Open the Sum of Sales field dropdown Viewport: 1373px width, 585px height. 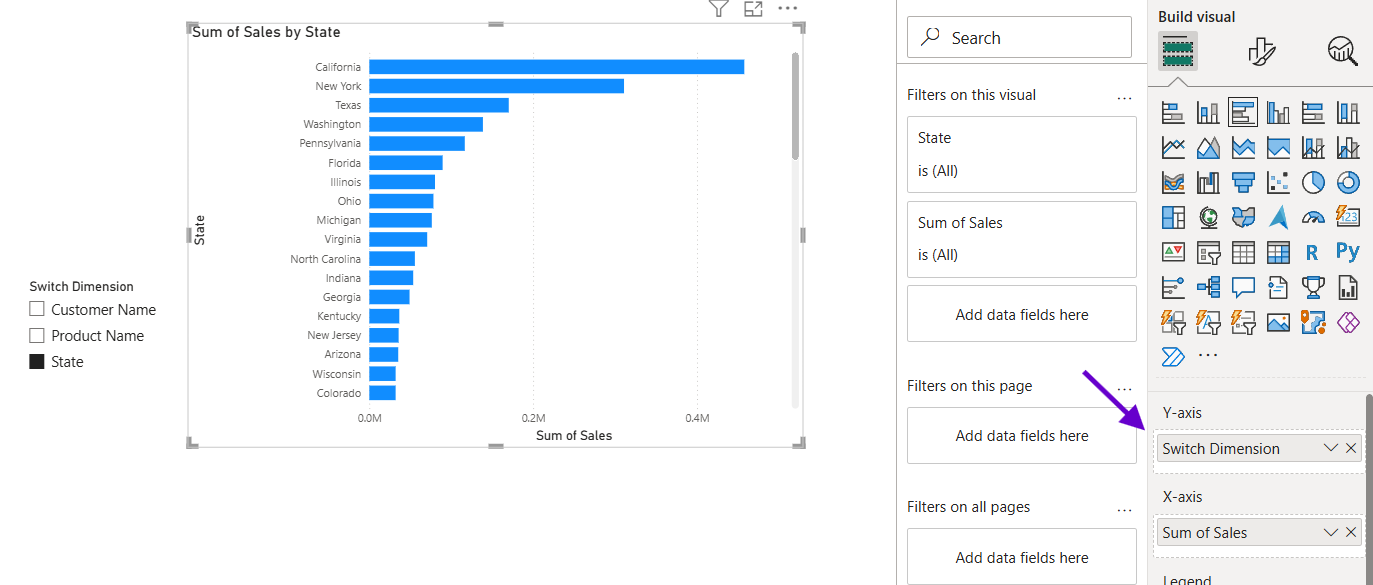coord(1330,533)
